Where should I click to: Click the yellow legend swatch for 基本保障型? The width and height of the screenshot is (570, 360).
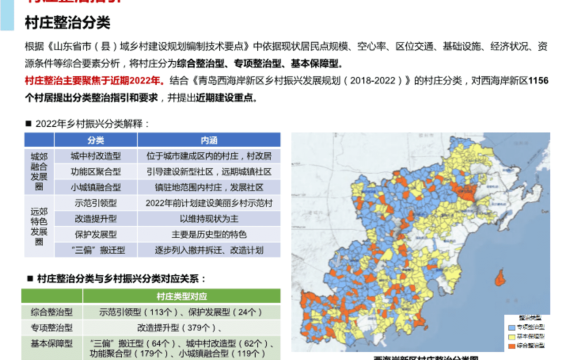click(511, 337)
